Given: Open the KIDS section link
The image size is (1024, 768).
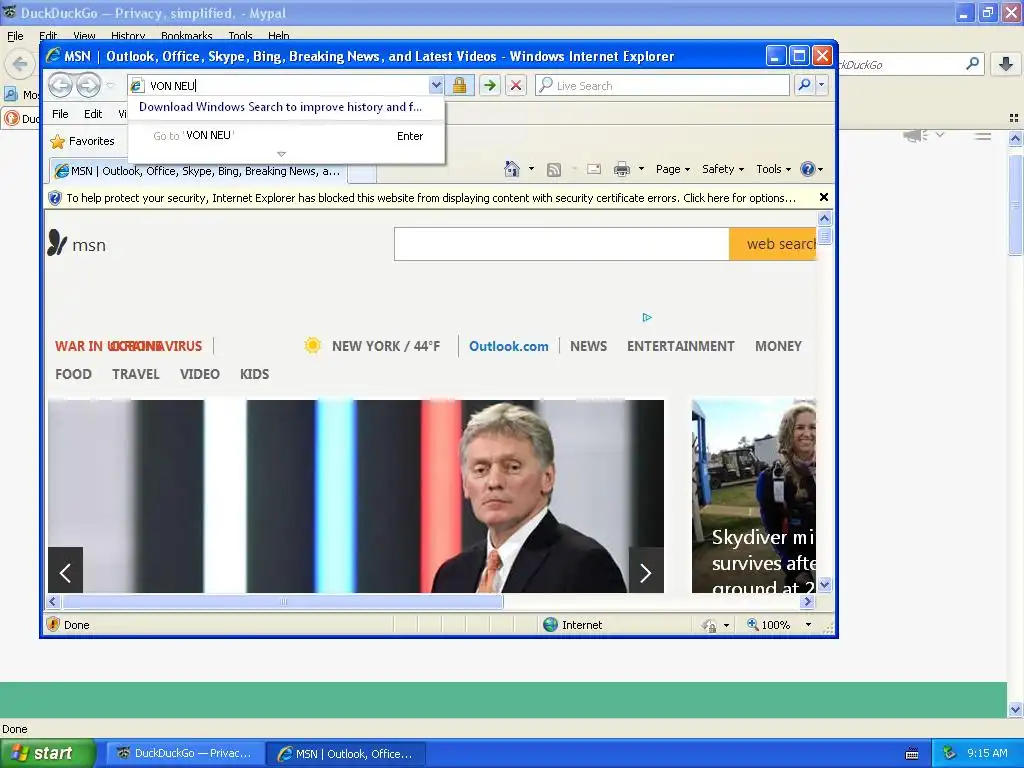Looking at the screenshot, I should (254, 374).
